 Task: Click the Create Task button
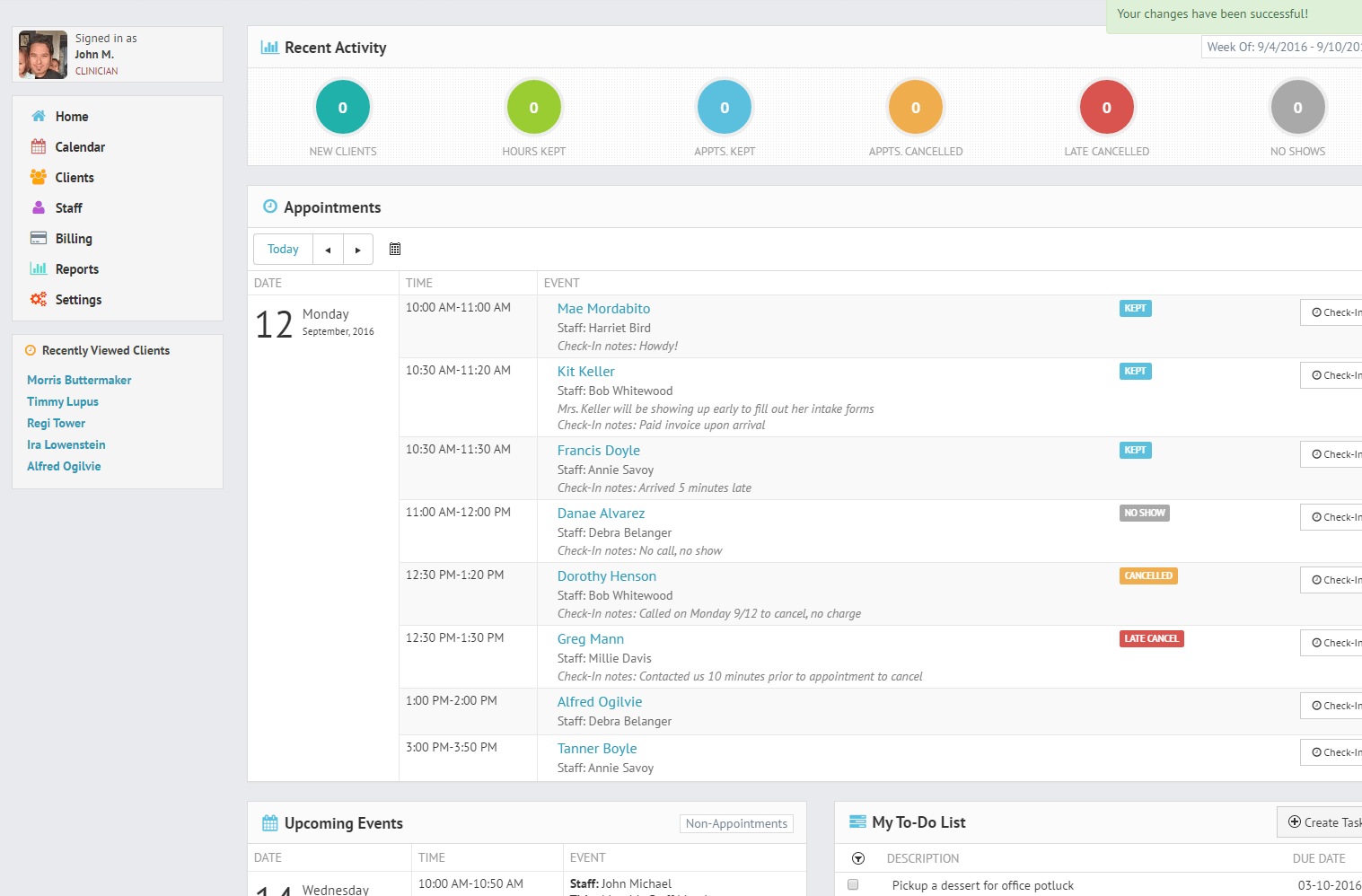1322,822
